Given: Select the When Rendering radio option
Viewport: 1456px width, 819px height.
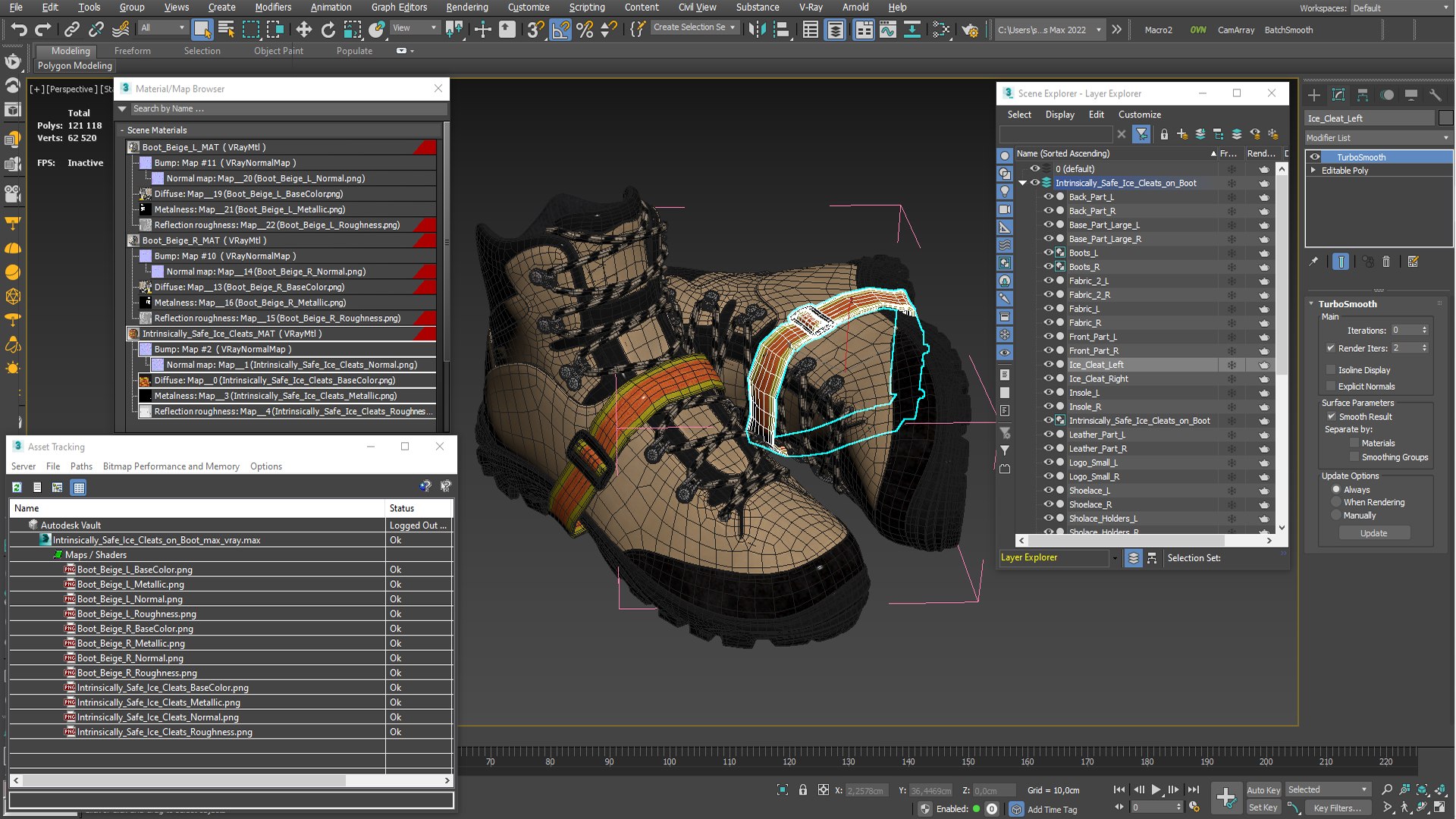Looking at the screenshot, I should [1336, 502].
